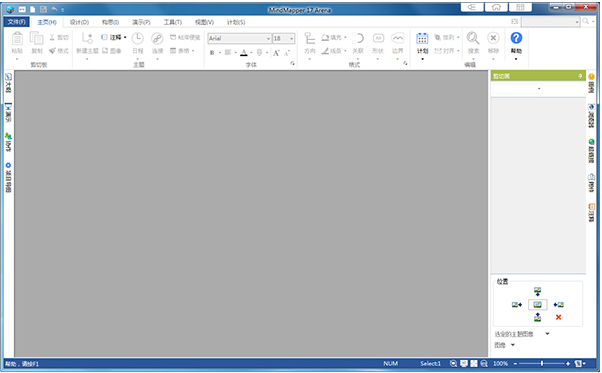Switch to the View (视图) ribbon tab
This screenshot has width=602, height=373.
[x=204, y=22]
